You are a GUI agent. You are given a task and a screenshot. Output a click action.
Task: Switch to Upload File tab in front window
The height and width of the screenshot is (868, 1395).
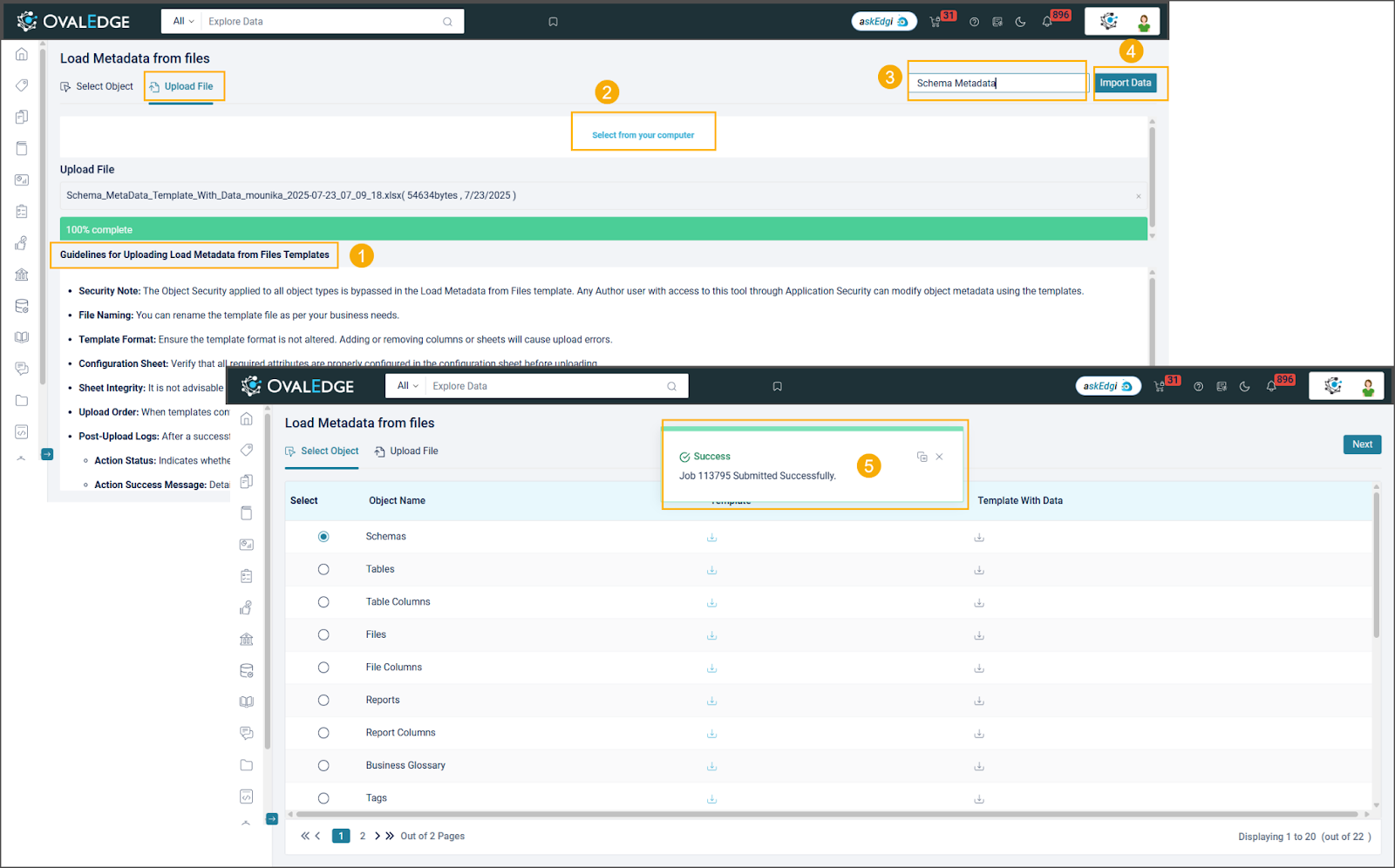point(406,451)
